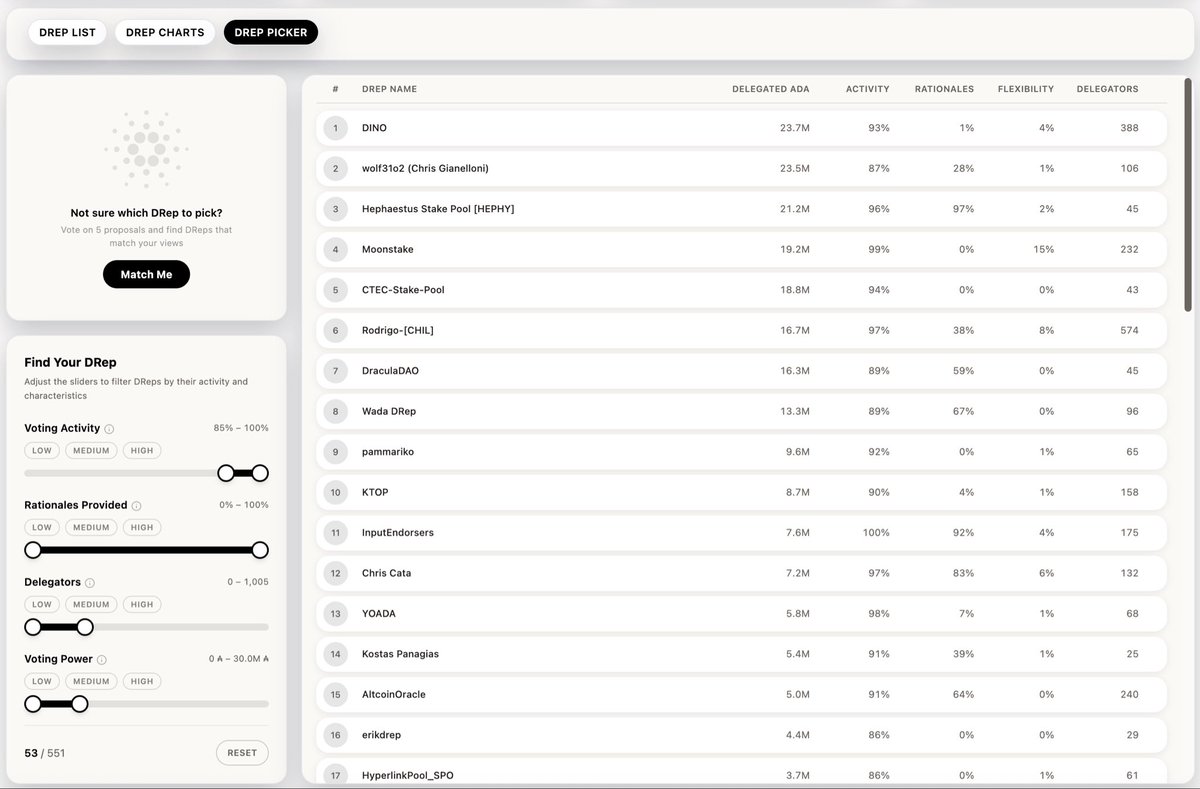Image resolution: width=1200 pixels, height=789 pixels.
Task: Select the CTEC-Stake-Pool DRep
Action: point(742,290)
